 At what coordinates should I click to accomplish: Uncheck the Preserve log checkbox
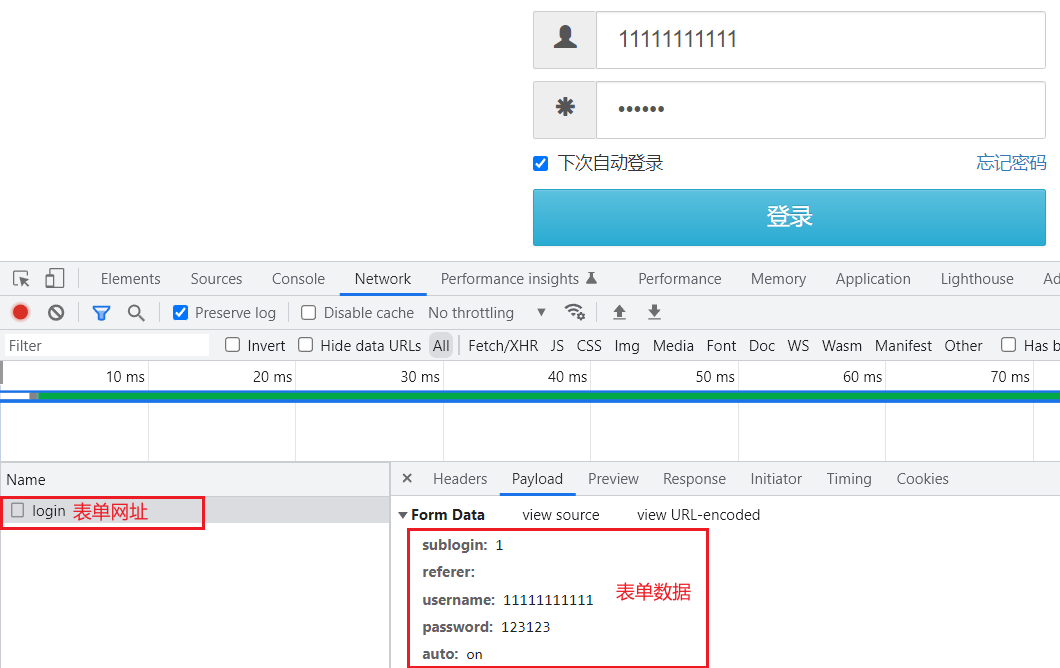181,312
